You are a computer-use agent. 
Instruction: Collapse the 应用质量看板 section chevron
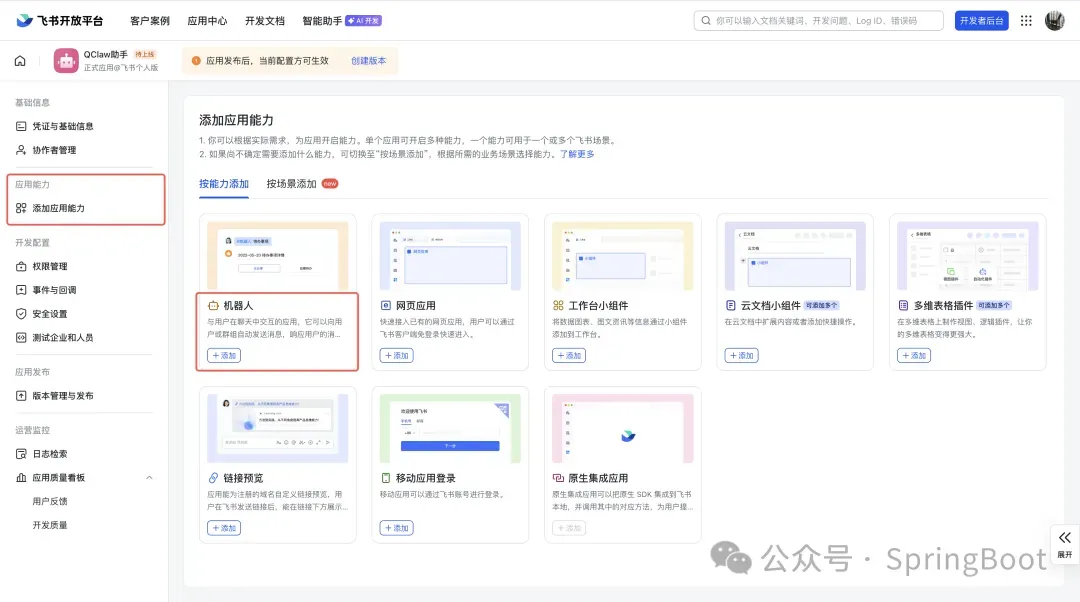pyautogui.click(x=150, y=478)
